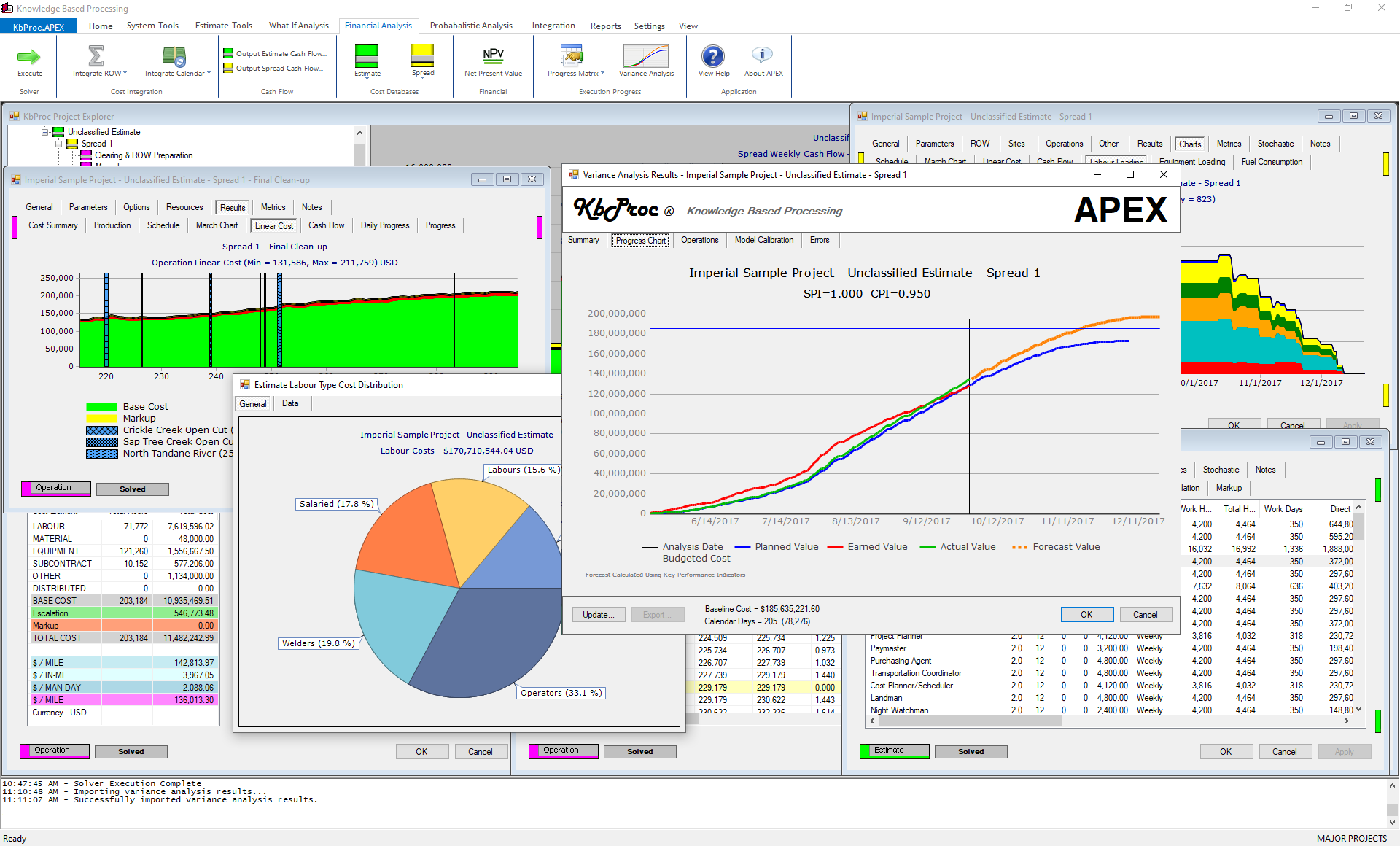Open the About APEX info icon

762,56
